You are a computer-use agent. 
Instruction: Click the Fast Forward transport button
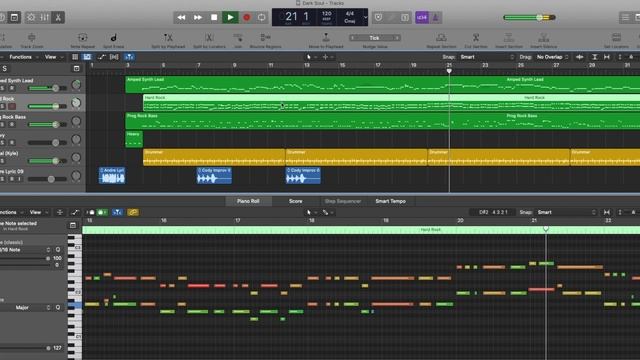(198, 18)
